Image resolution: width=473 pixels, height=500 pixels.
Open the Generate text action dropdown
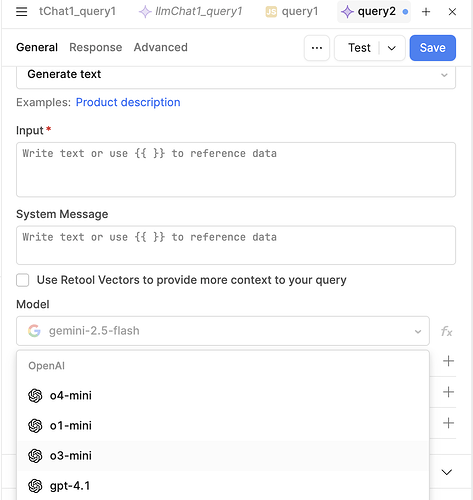coord(236,75)
